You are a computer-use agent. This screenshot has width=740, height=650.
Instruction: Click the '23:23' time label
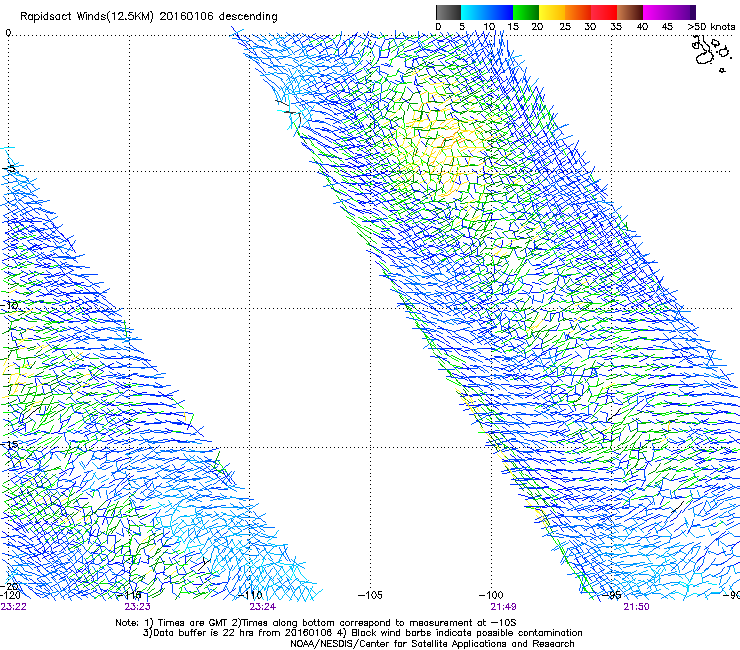(x=137, y=607)
